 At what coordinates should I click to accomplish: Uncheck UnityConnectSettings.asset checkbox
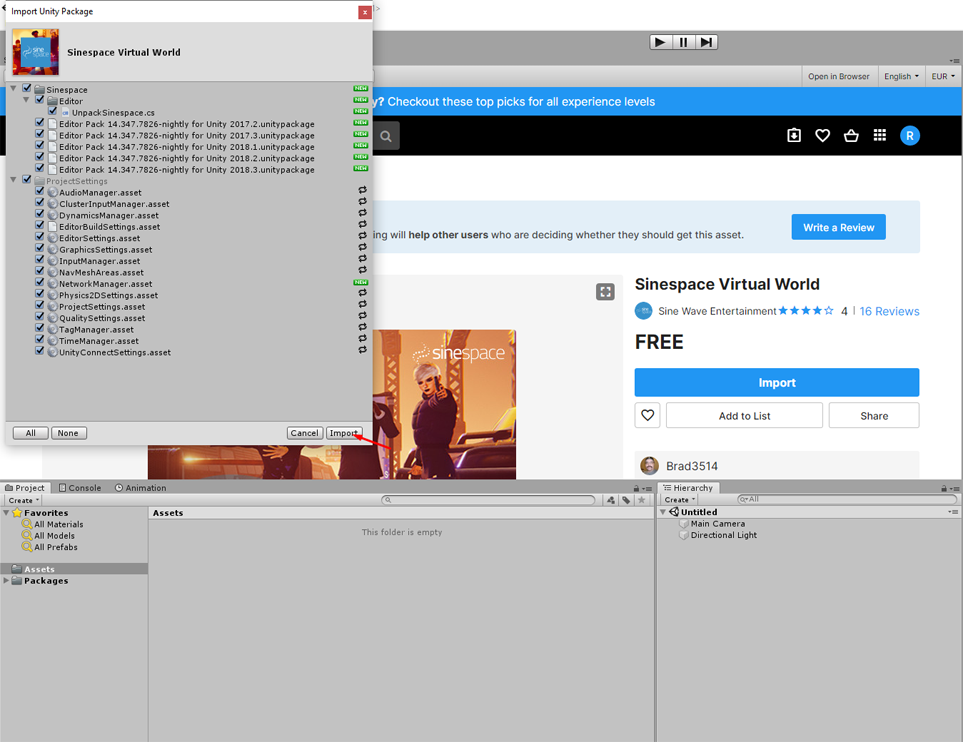39,351
